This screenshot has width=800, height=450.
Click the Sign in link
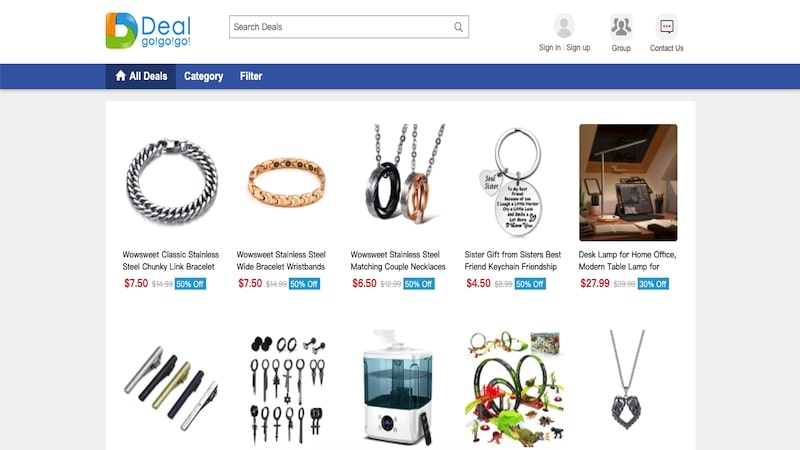(549, 47)
